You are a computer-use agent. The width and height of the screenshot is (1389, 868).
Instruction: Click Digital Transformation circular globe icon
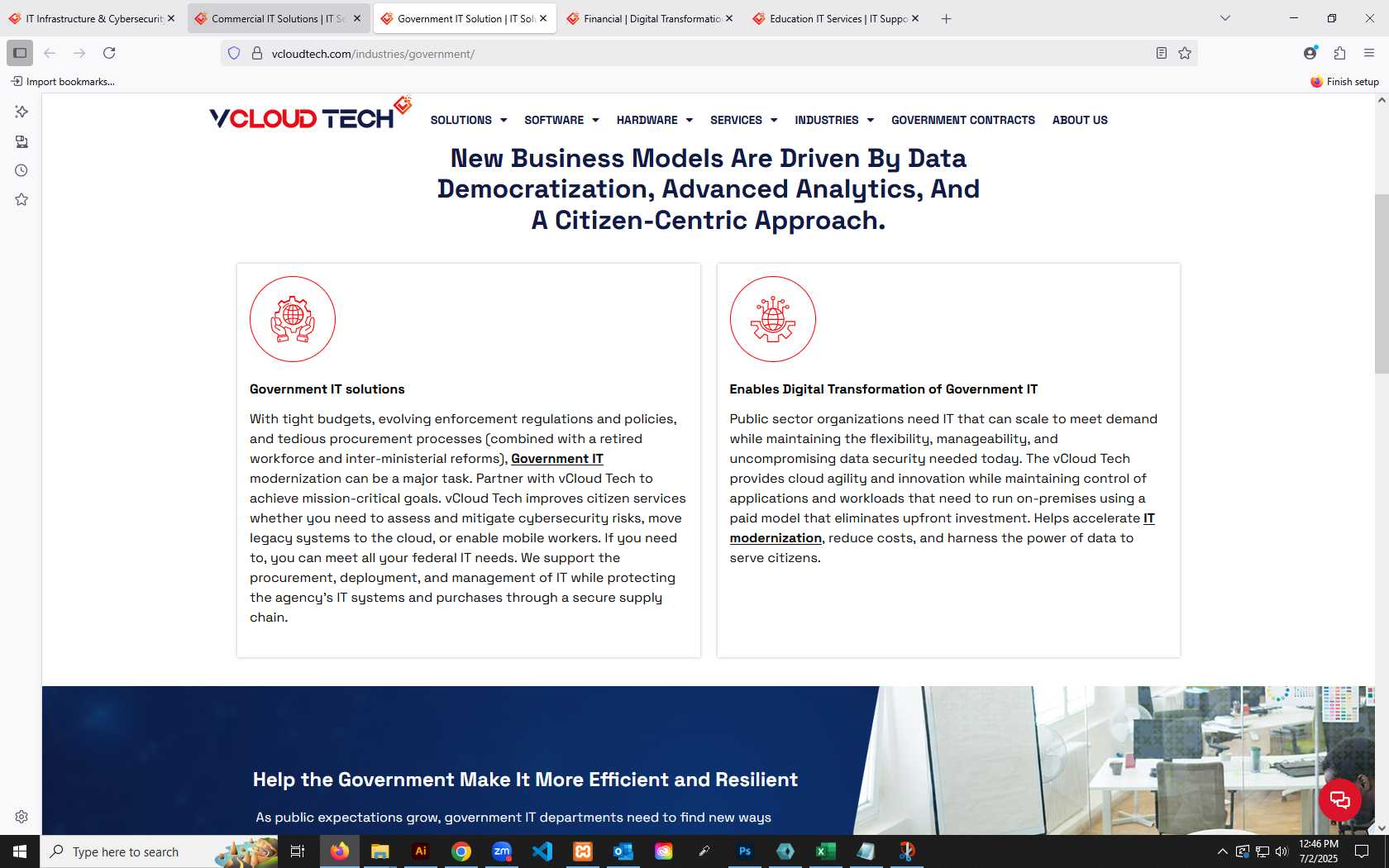coord(773,319)
